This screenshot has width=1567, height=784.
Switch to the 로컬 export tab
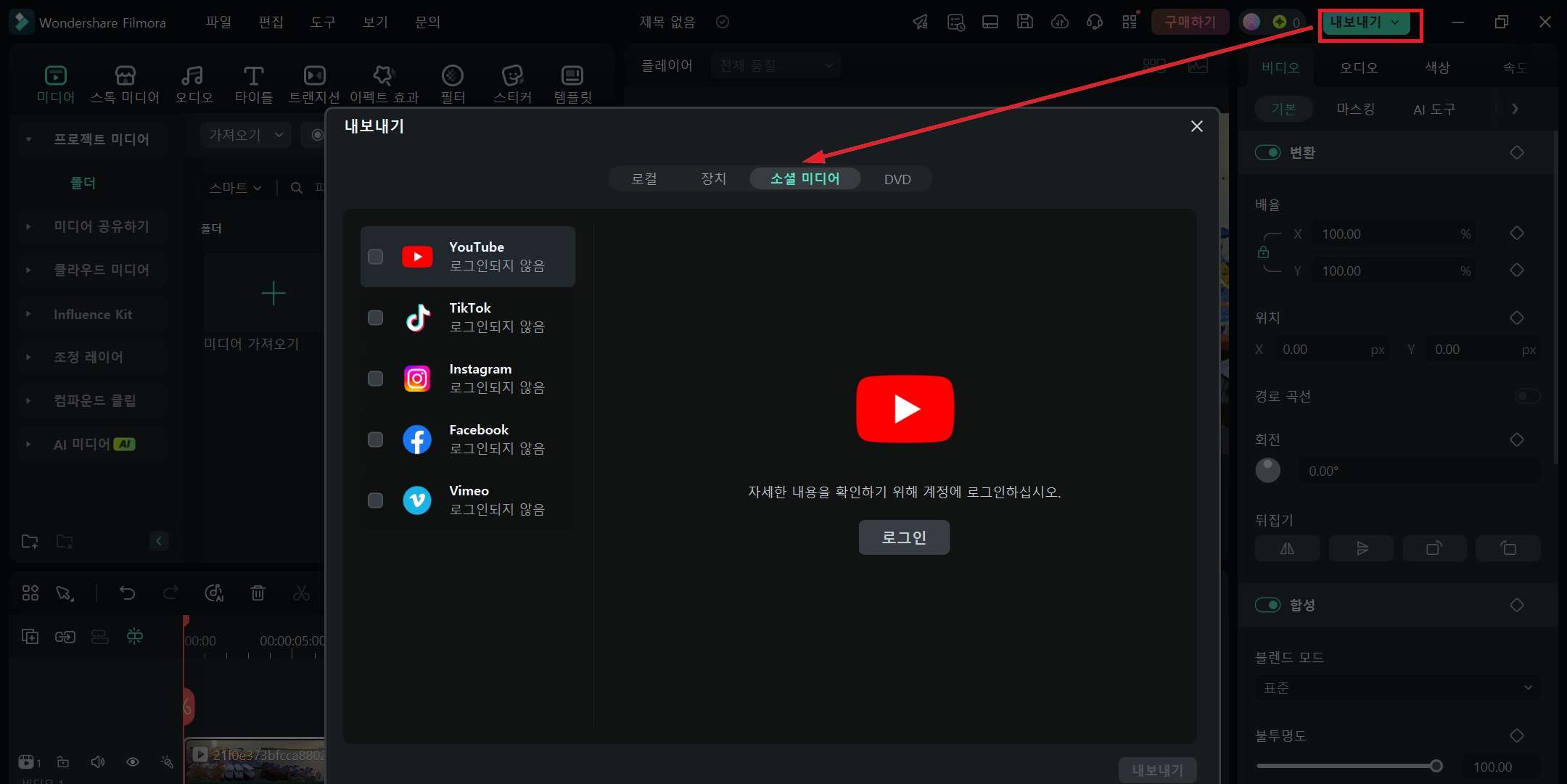643,179
